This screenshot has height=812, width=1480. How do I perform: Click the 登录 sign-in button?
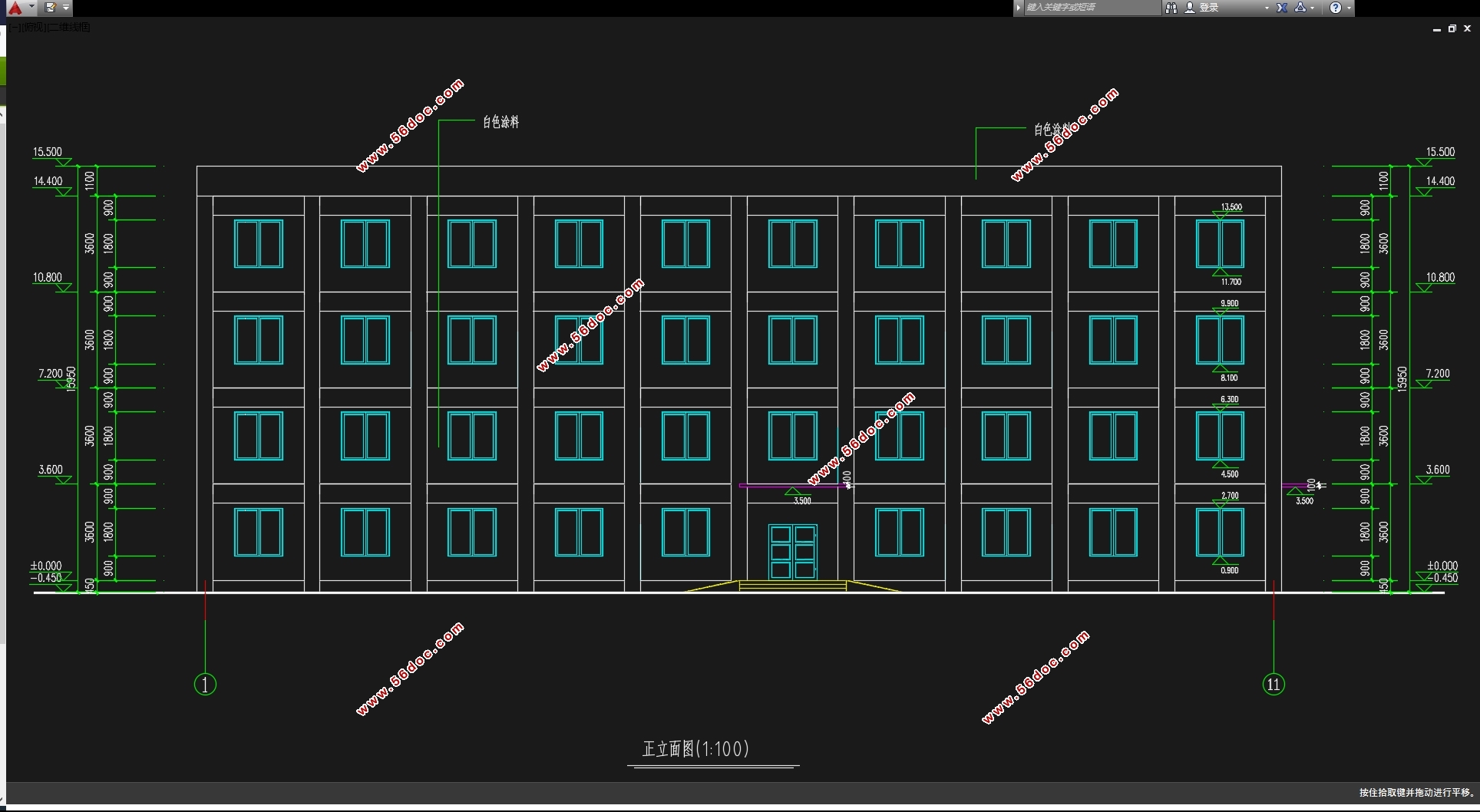pyautogui.click(x=1208, y=8)
